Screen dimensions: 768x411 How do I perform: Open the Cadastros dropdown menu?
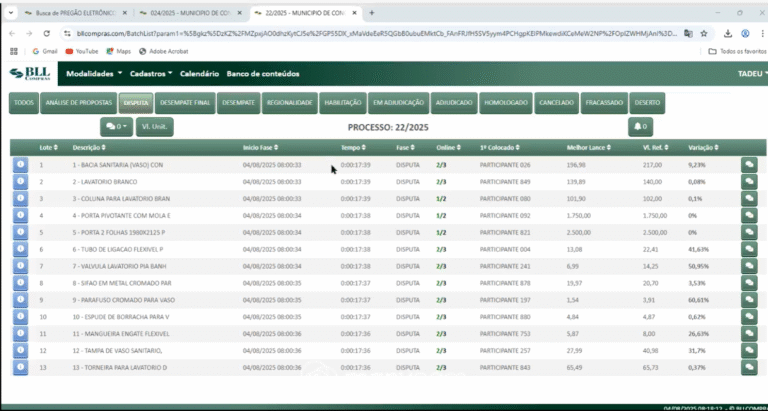pyautogui.click(x=151, y=74)
